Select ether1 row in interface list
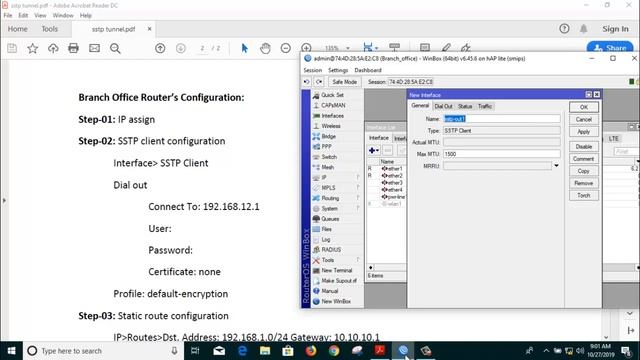 tap(387, 169)
